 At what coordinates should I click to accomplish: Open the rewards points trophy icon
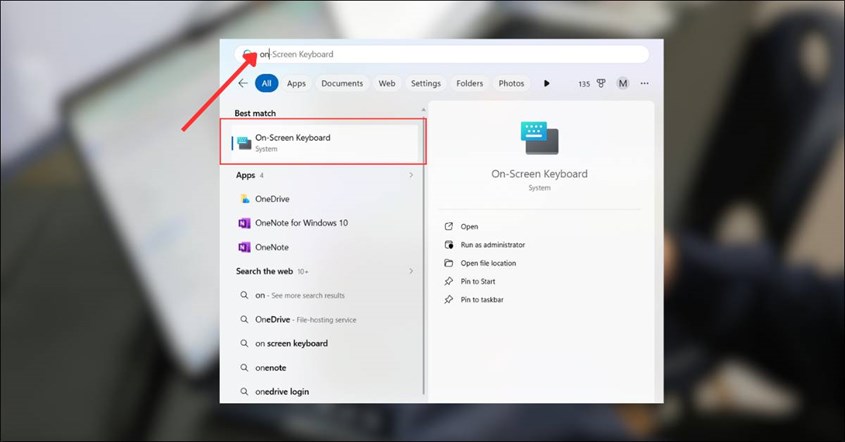point(601,83)
